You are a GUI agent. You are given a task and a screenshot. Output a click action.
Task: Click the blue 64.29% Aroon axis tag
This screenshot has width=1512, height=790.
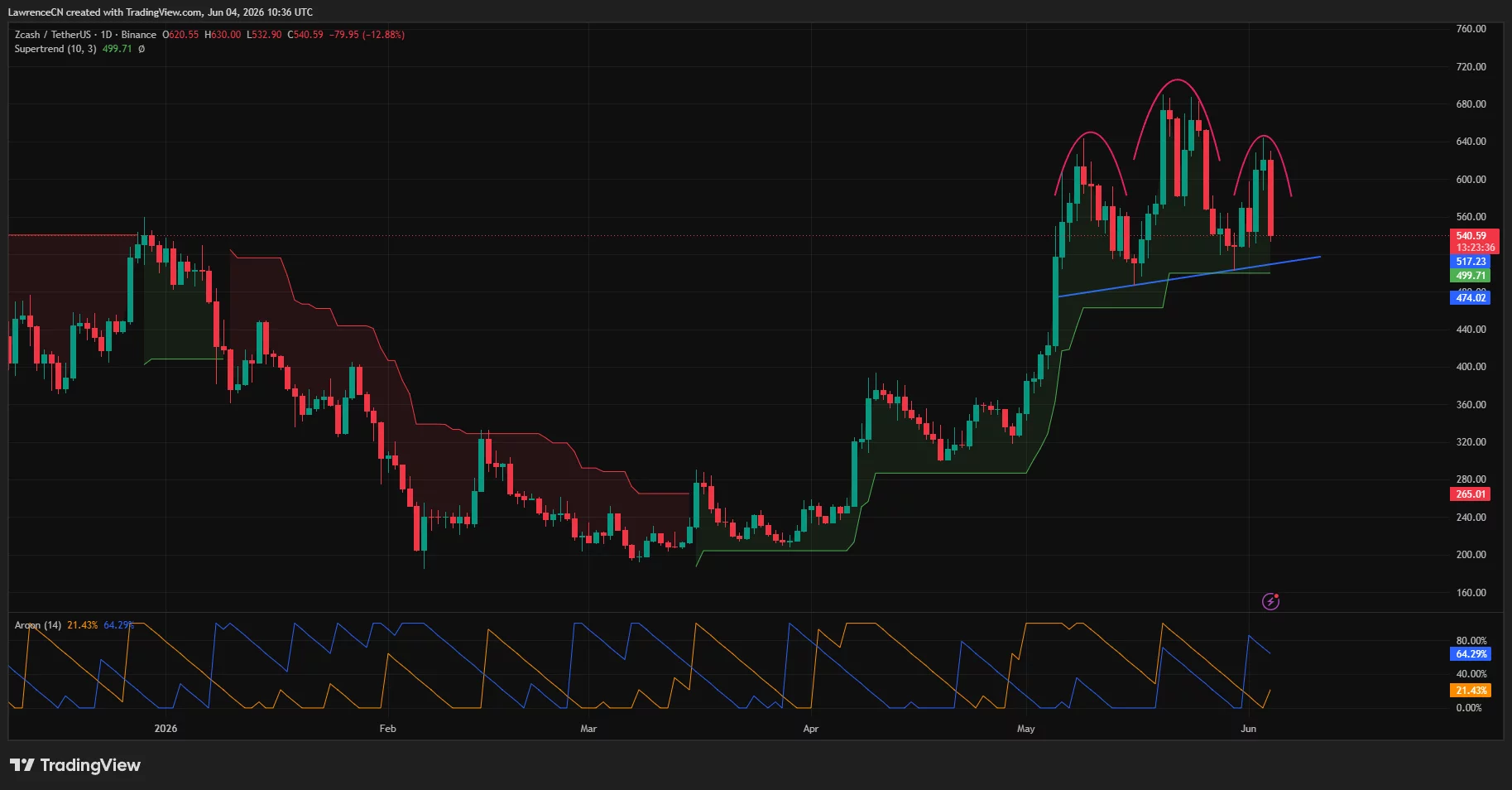[1471, 654]
